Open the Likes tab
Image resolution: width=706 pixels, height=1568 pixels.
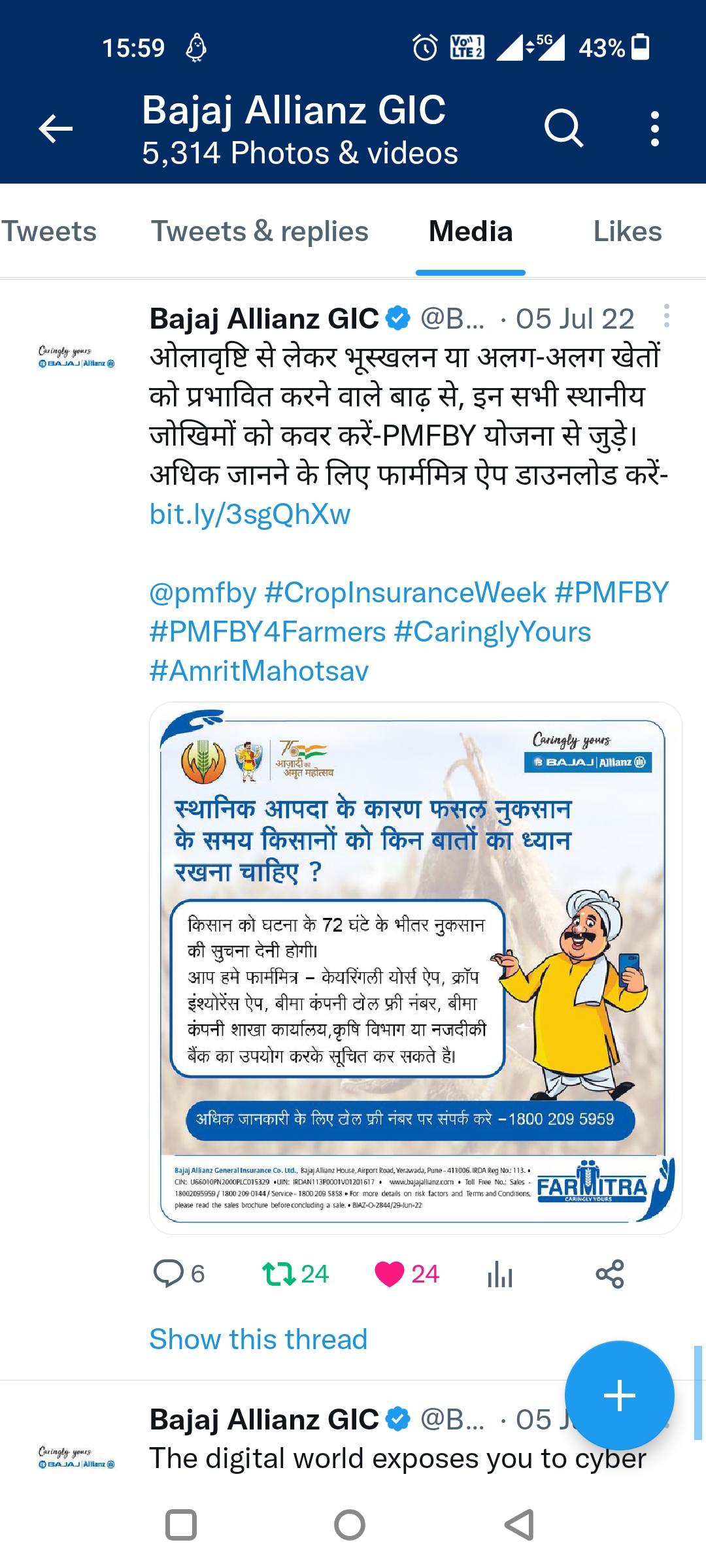tap(628, 231)
